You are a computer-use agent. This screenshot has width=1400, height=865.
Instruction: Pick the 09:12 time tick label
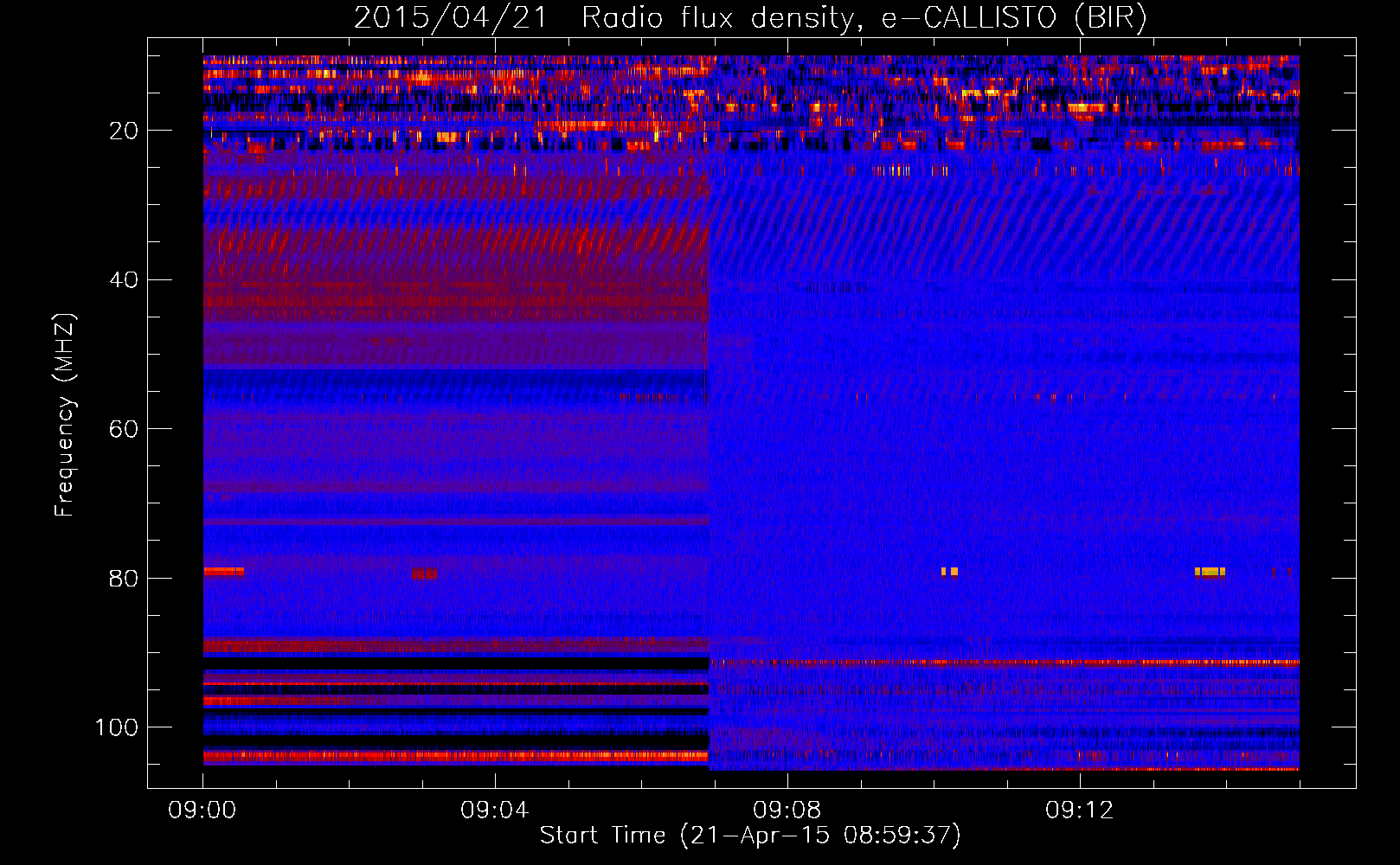coord(1080,811)
